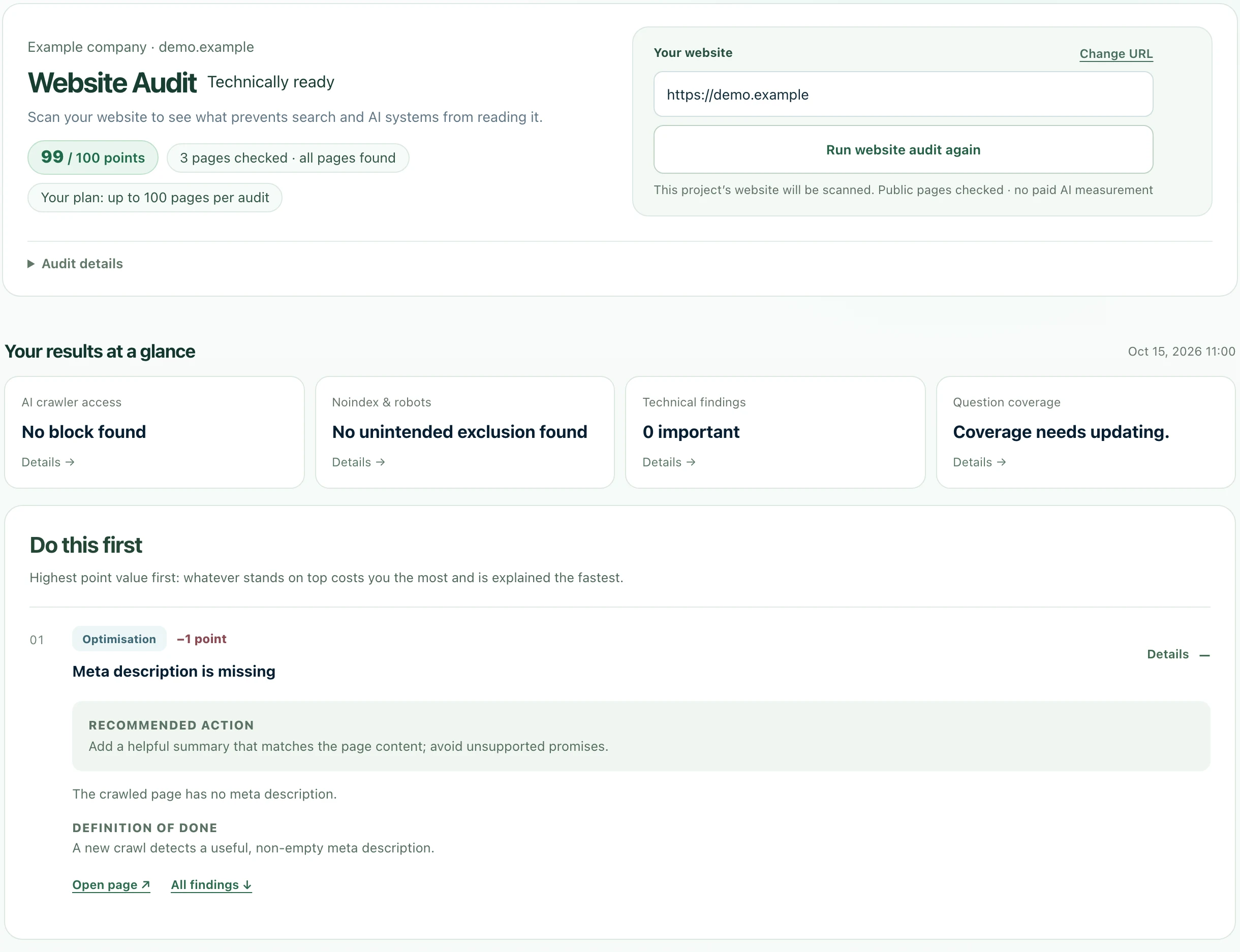1240x952 pixels.
Task: Expand the Audit details disclosure triangle
Action: tap(31, 264)
